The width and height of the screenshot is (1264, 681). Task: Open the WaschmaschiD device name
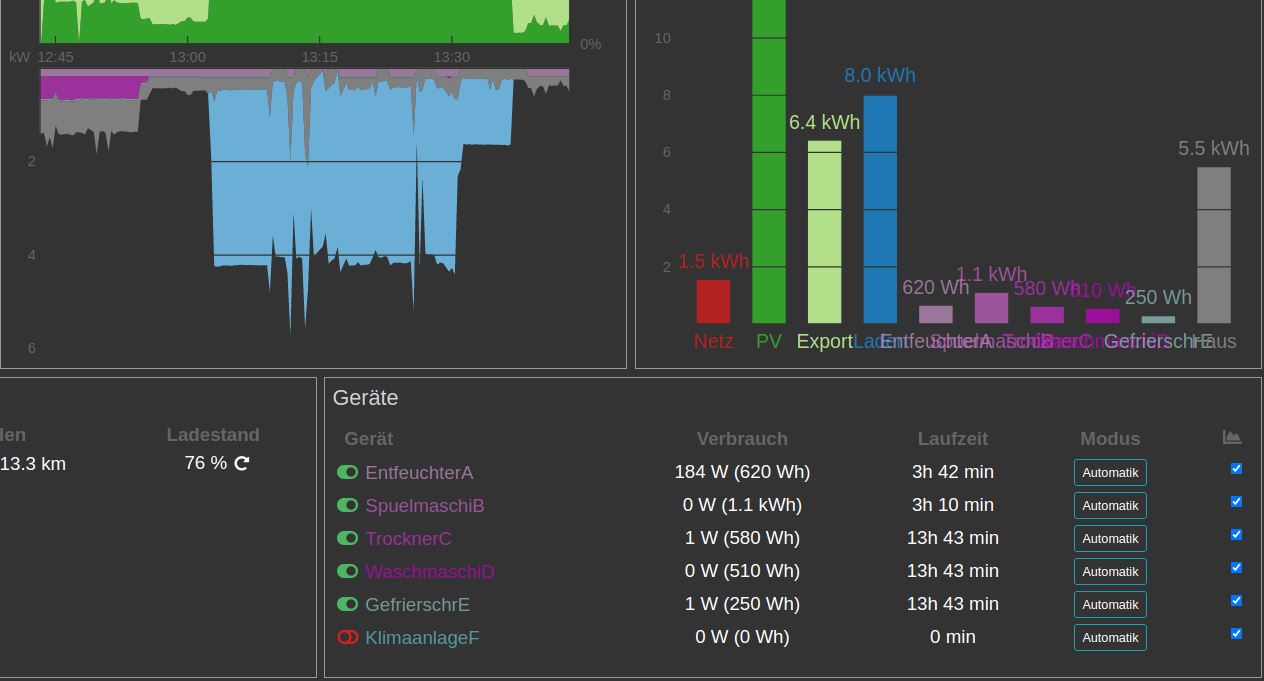point(430,571)
